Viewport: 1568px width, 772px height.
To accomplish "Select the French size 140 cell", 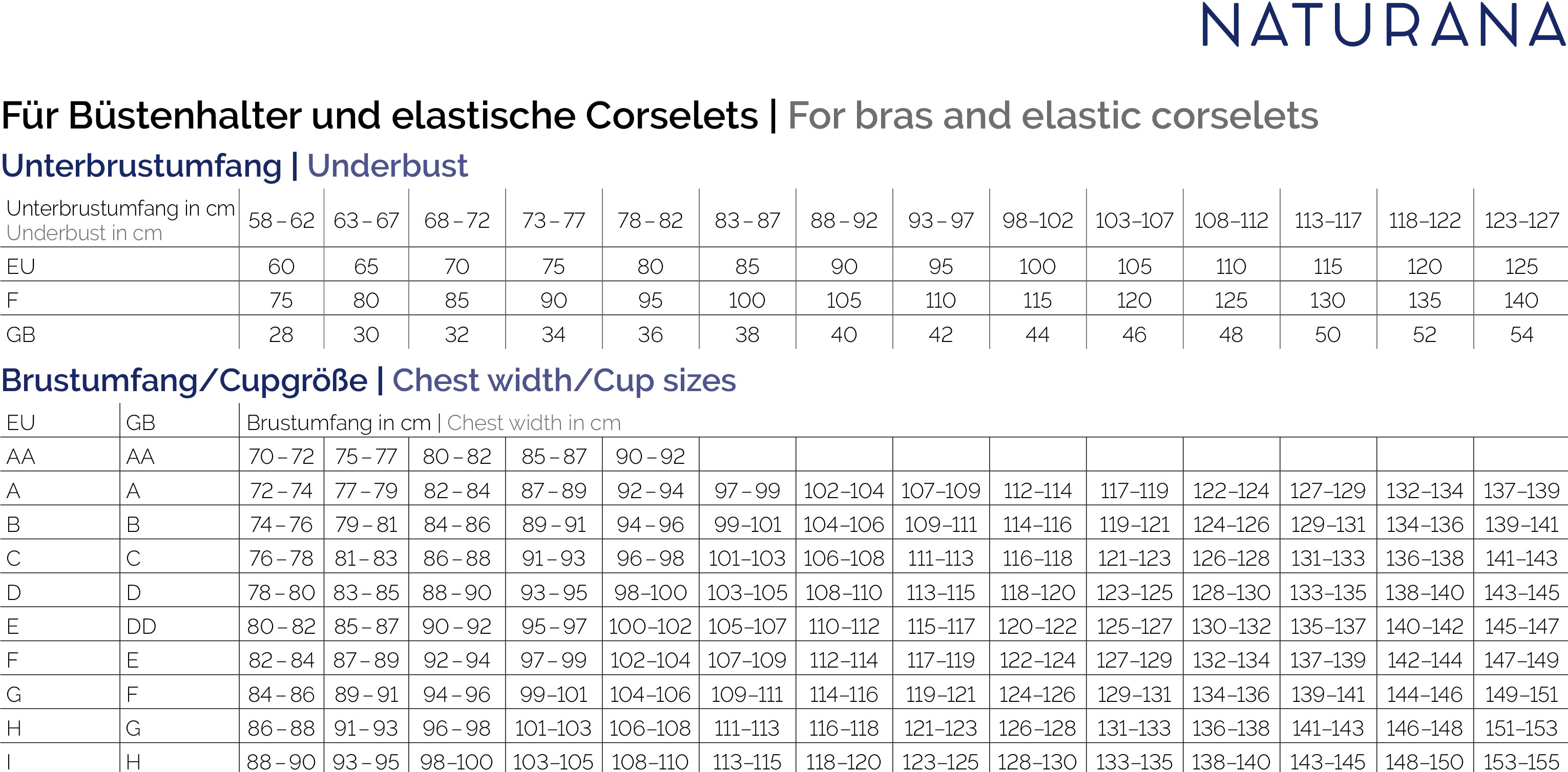I will pyautogui.click(x=1521, y=301).
